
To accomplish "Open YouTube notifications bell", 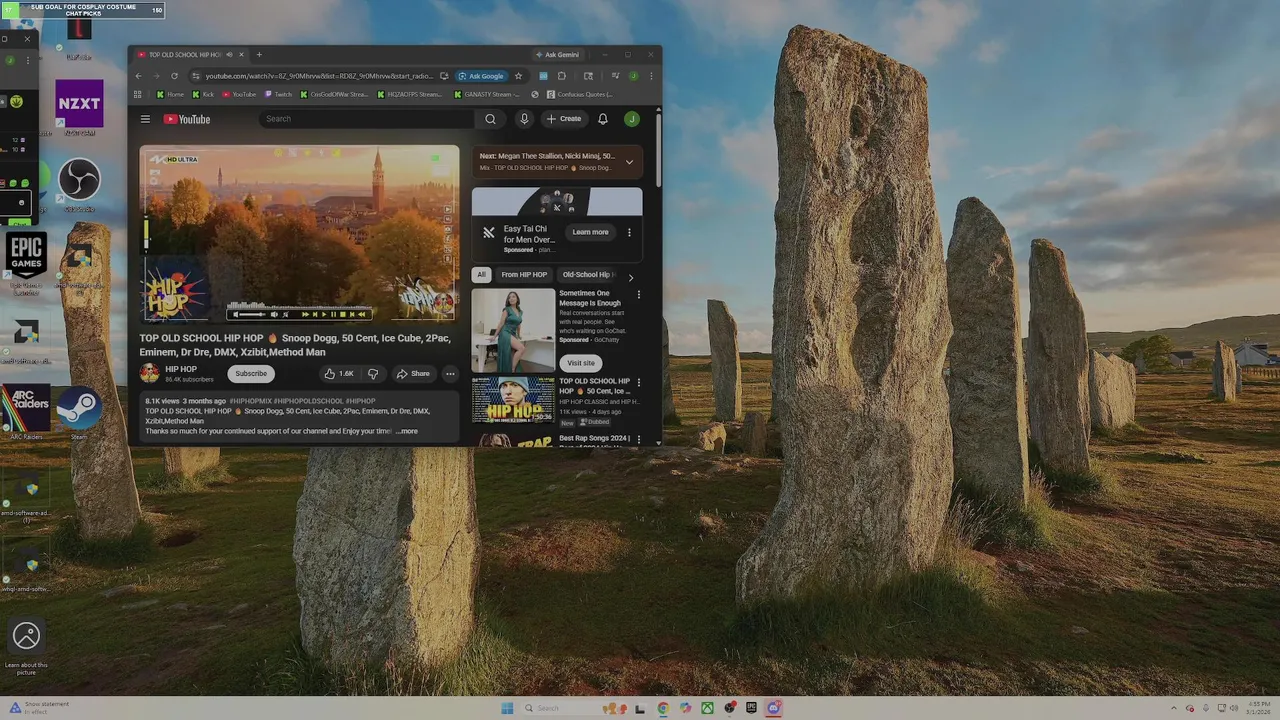I will [603, 119].
